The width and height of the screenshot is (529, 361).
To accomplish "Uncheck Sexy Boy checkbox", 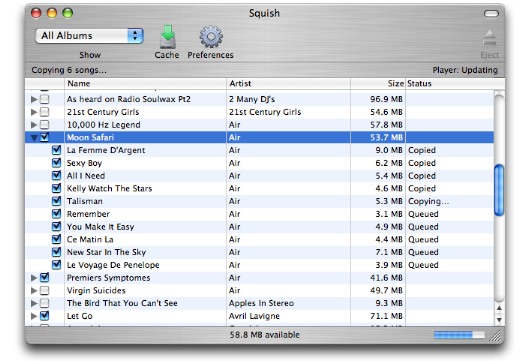I will [x=57, y=163].
